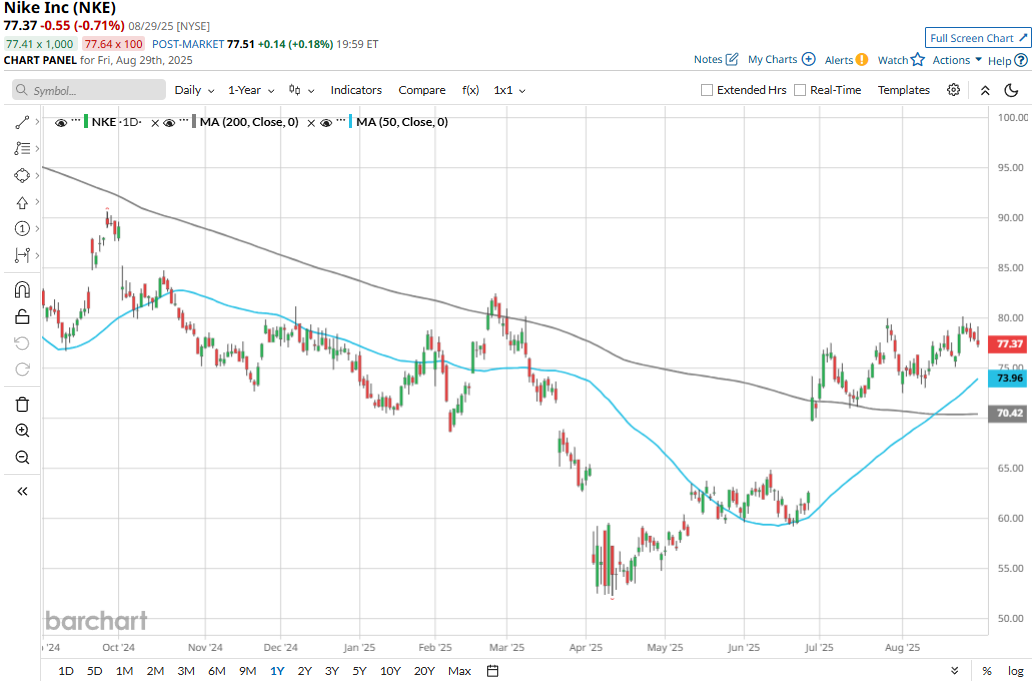The image size is (1032, 681).
Task: Open the NKE 1D series options dots
Action: 76,120
